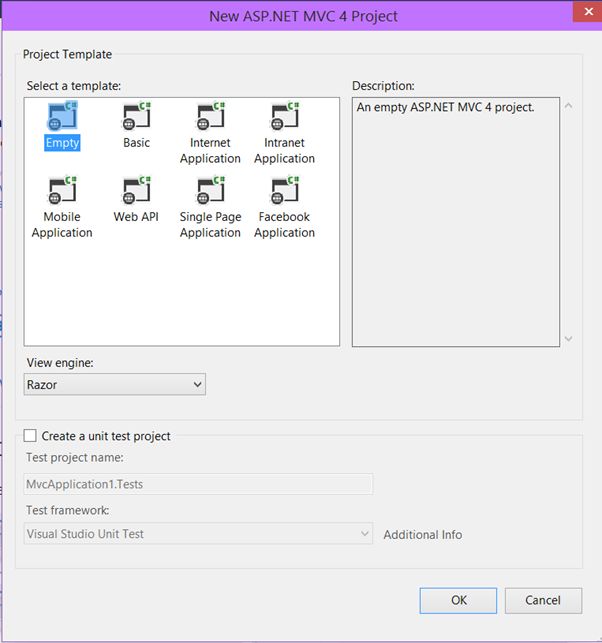602x643 pixels.
Task: Select the Facebook Application template icon
Action: (285, 190)
